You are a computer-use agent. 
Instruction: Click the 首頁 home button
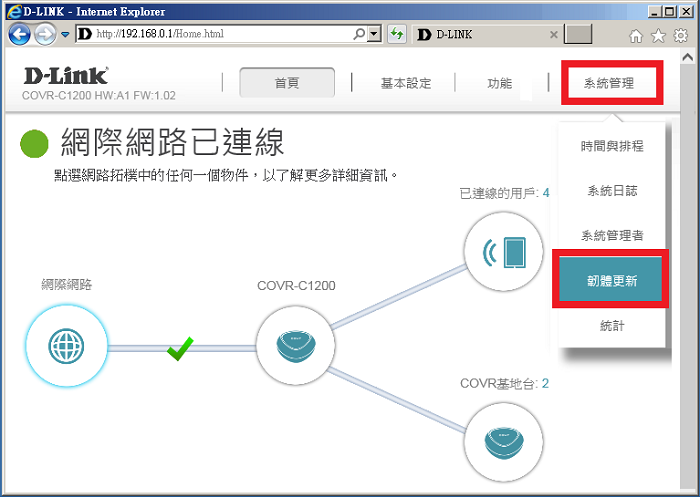click(287, 83)
